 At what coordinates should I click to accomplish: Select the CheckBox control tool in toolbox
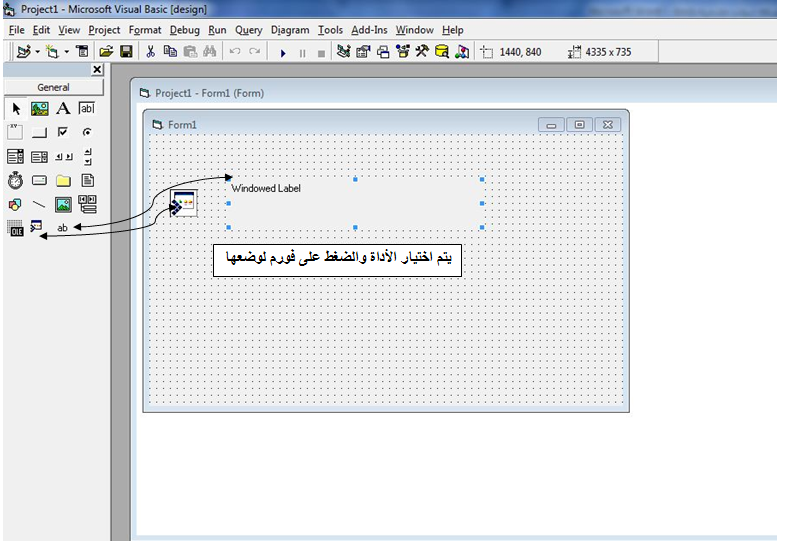(x=63, y=132)
